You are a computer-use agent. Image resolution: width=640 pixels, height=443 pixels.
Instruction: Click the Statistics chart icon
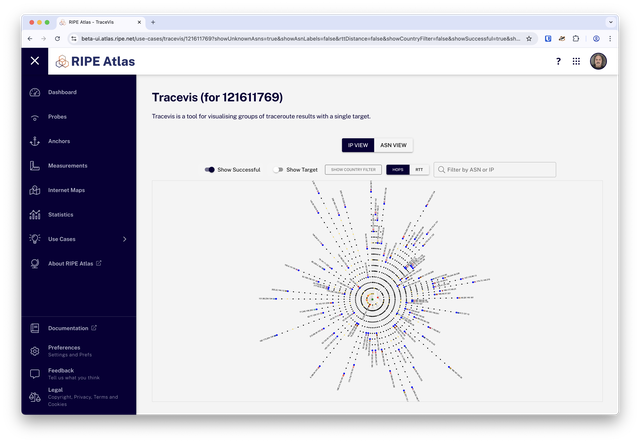35,215
